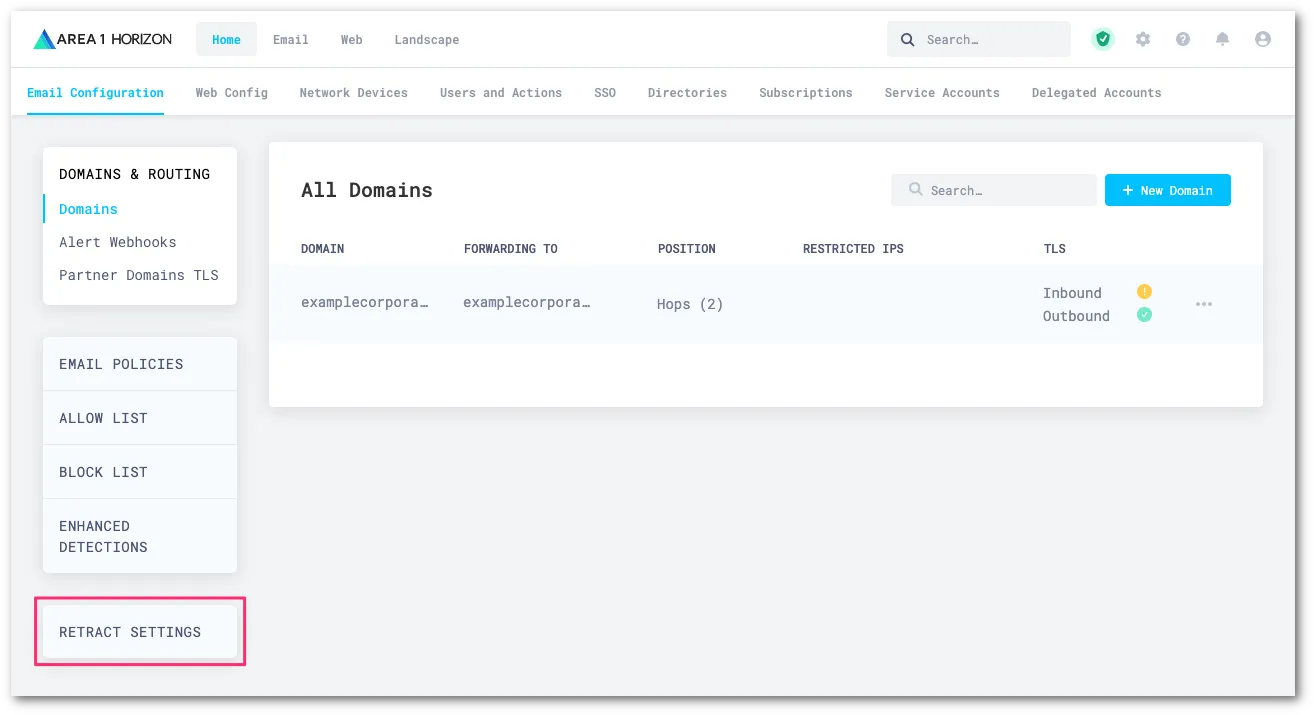1314x715 pixels.
Task: Open Retract Settings
Action: click(130, 631)
